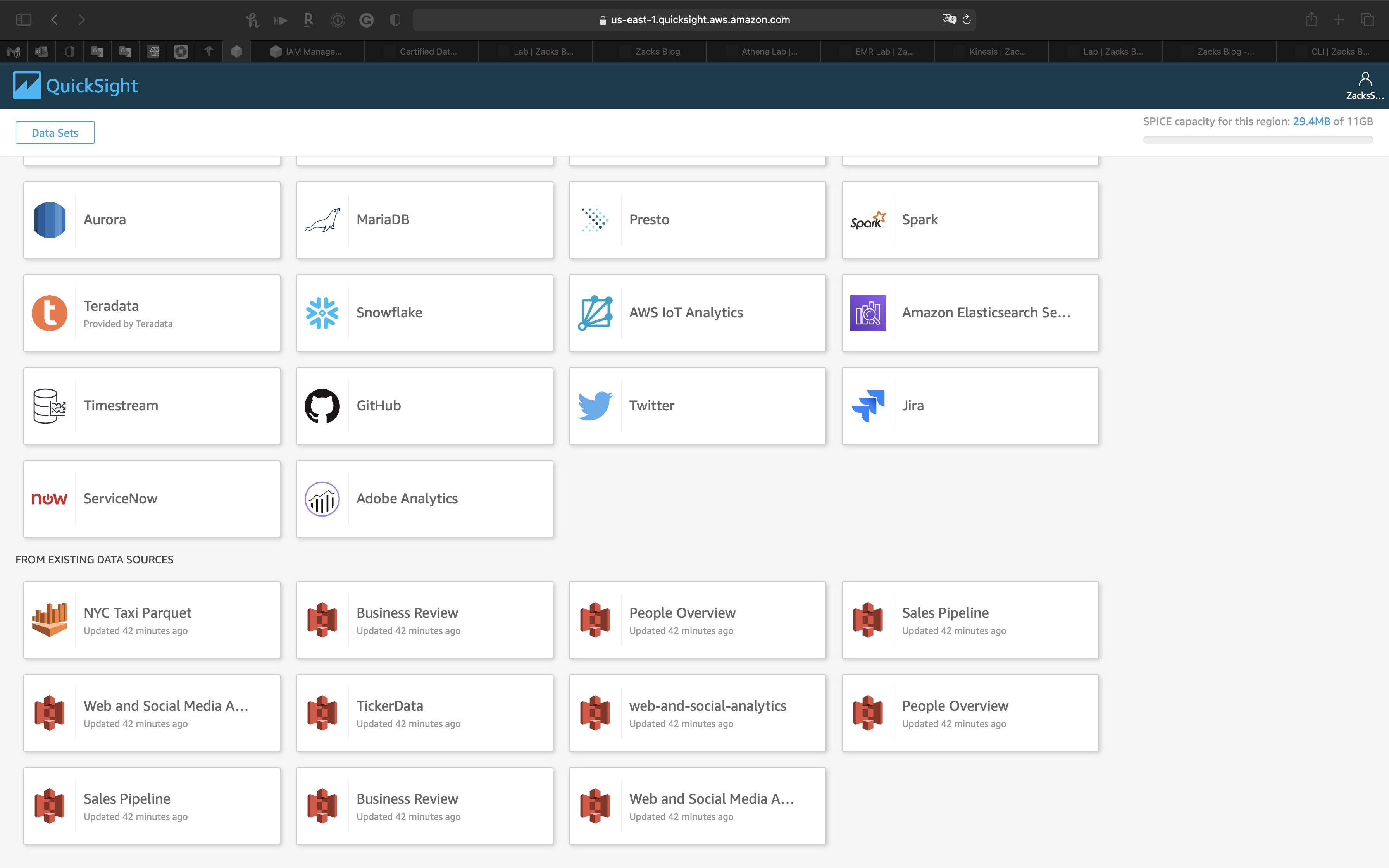Image resolution: width=1389 pixels, height=868 pixels.
Task: Choose the GitHub octocat icon
Action: coord(322,406)
